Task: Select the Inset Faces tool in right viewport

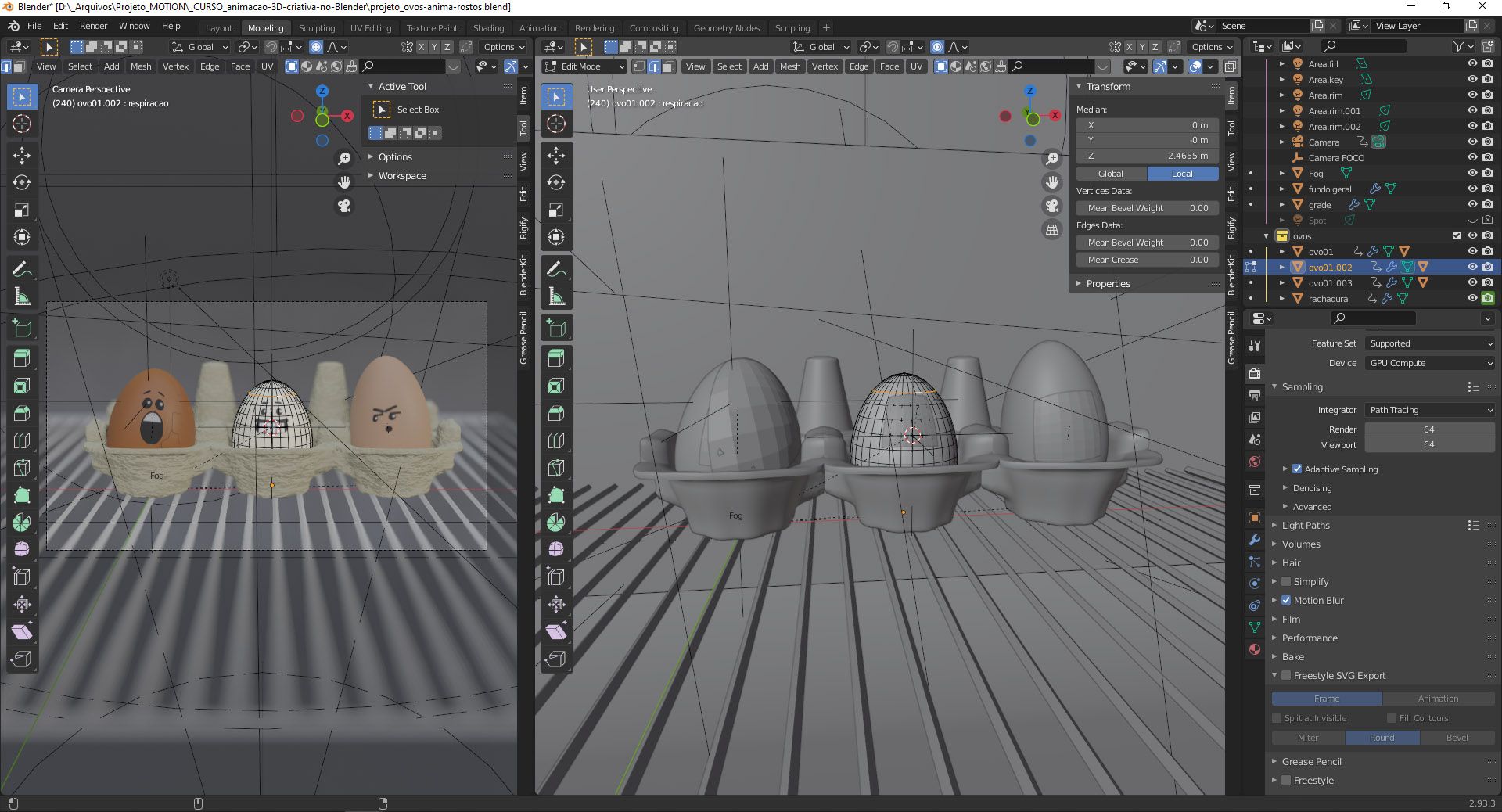Action: pos(556,386)
